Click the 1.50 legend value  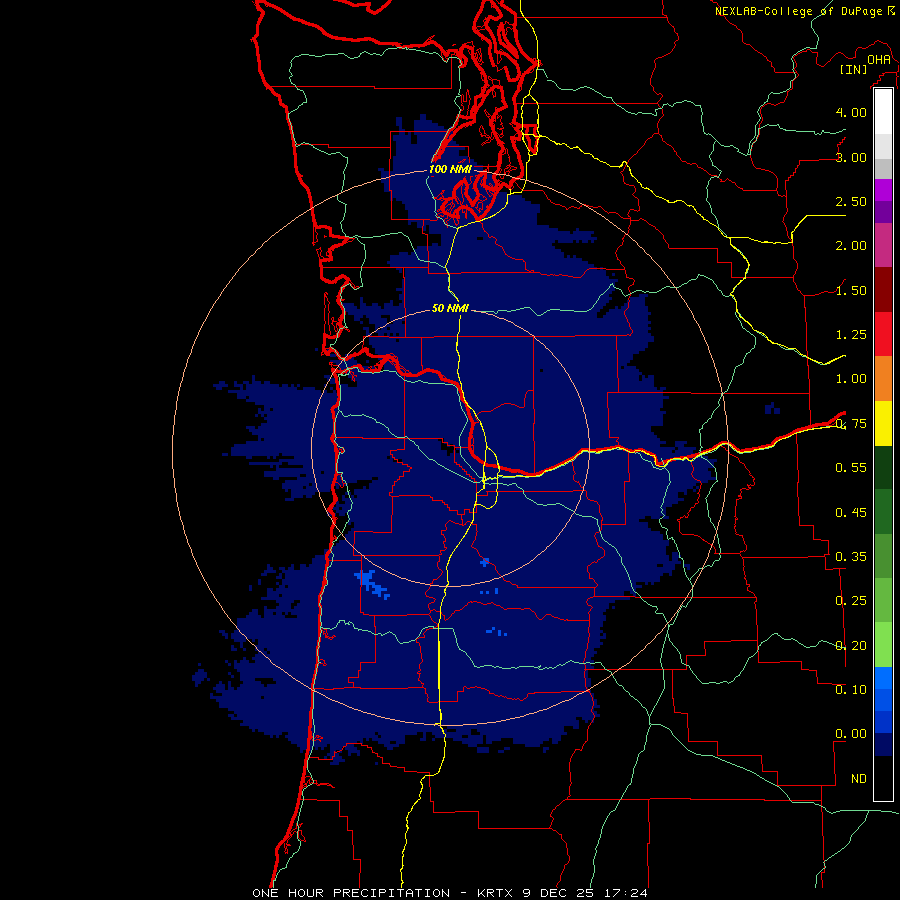tap(851, 290)
